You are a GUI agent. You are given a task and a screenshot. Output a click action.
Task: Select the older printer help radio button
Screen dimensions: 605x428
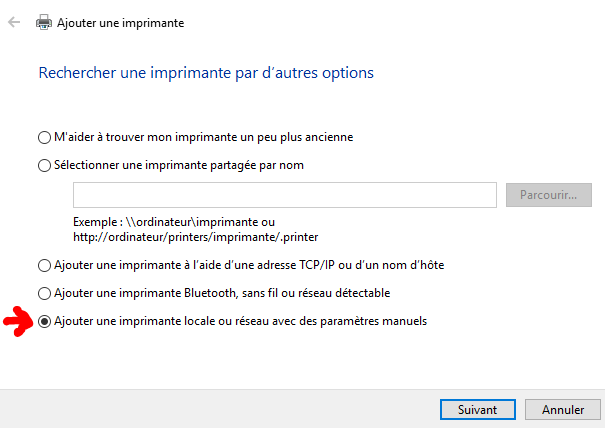(x=44, y=137)
